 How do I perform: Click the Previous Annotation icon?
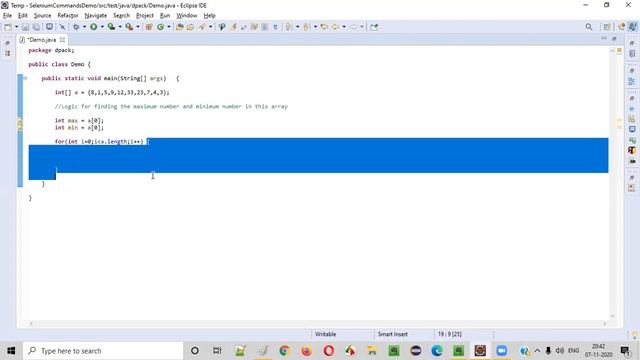[x=307, y=27]
